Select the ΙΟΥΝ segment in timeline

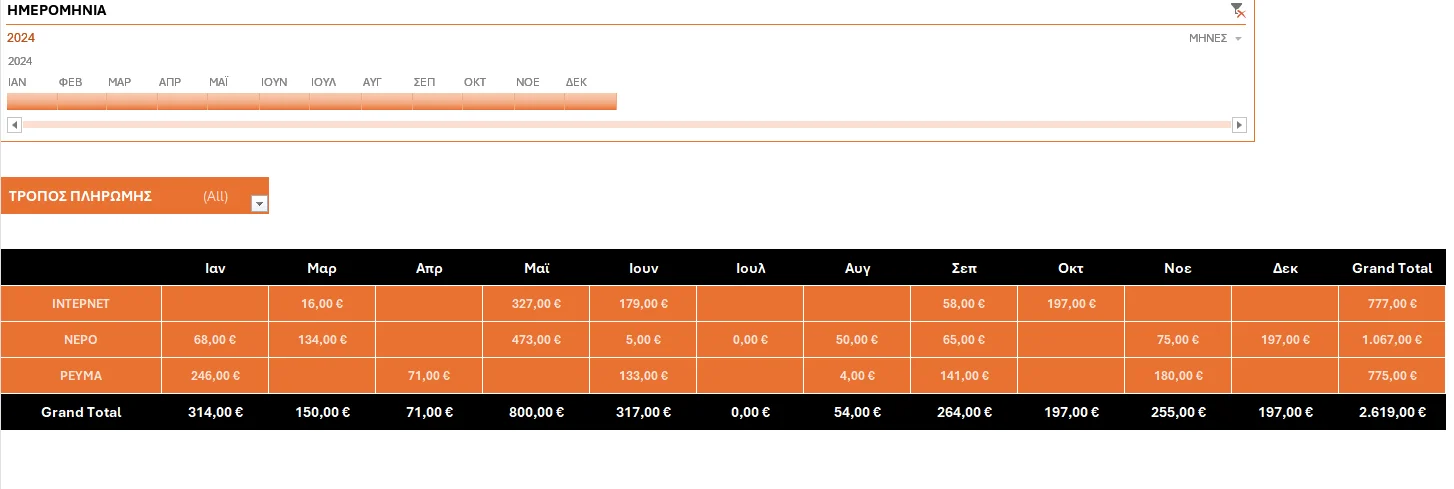tap(285, 101)
